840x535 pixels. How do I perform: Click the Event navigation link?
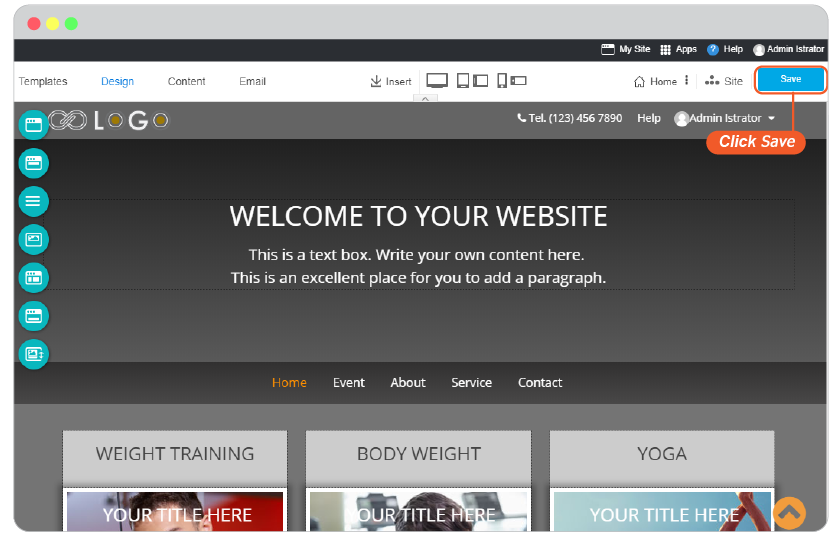pos(349,383)
